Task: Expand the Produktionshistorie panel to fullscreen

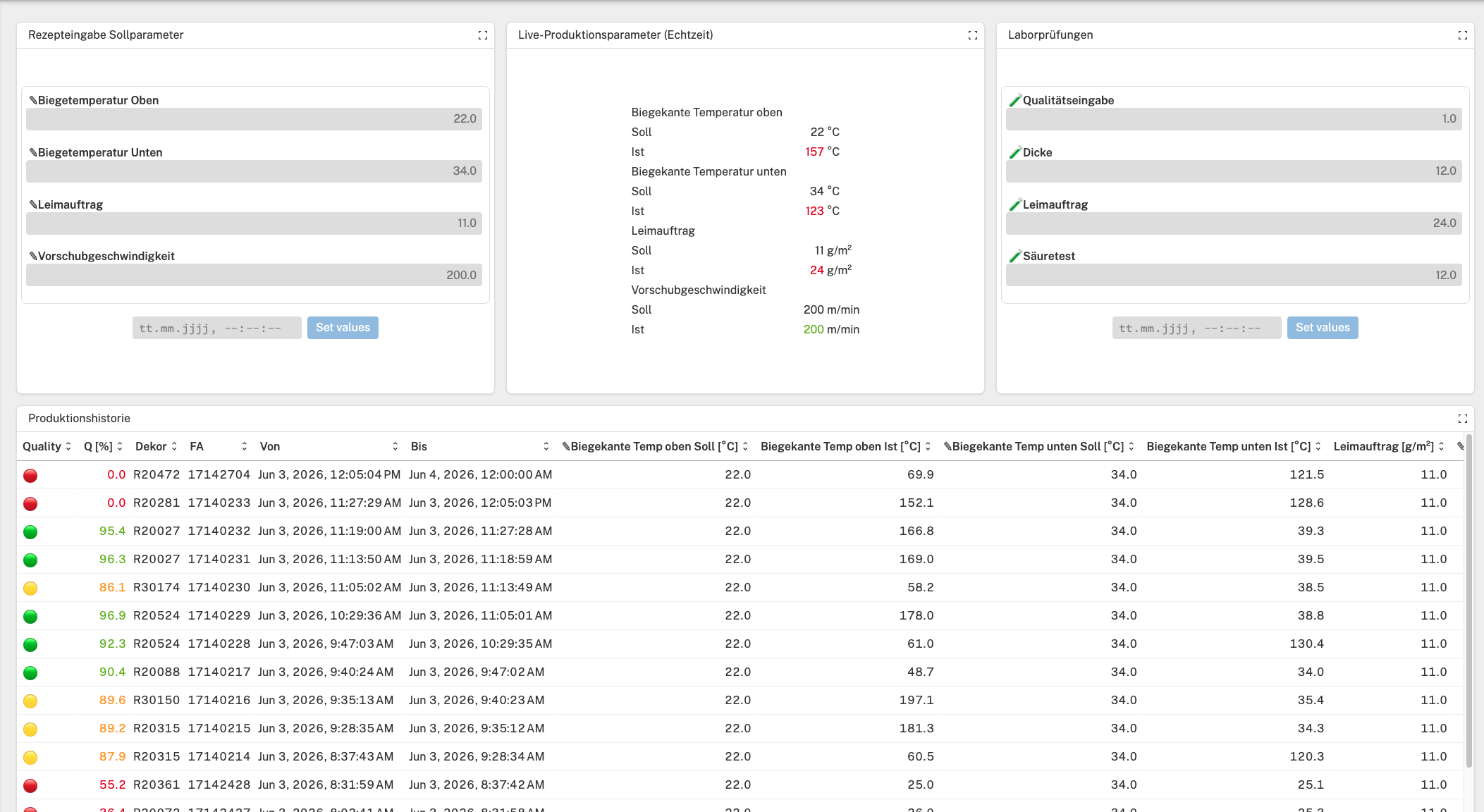Action: coord(1463,419)
